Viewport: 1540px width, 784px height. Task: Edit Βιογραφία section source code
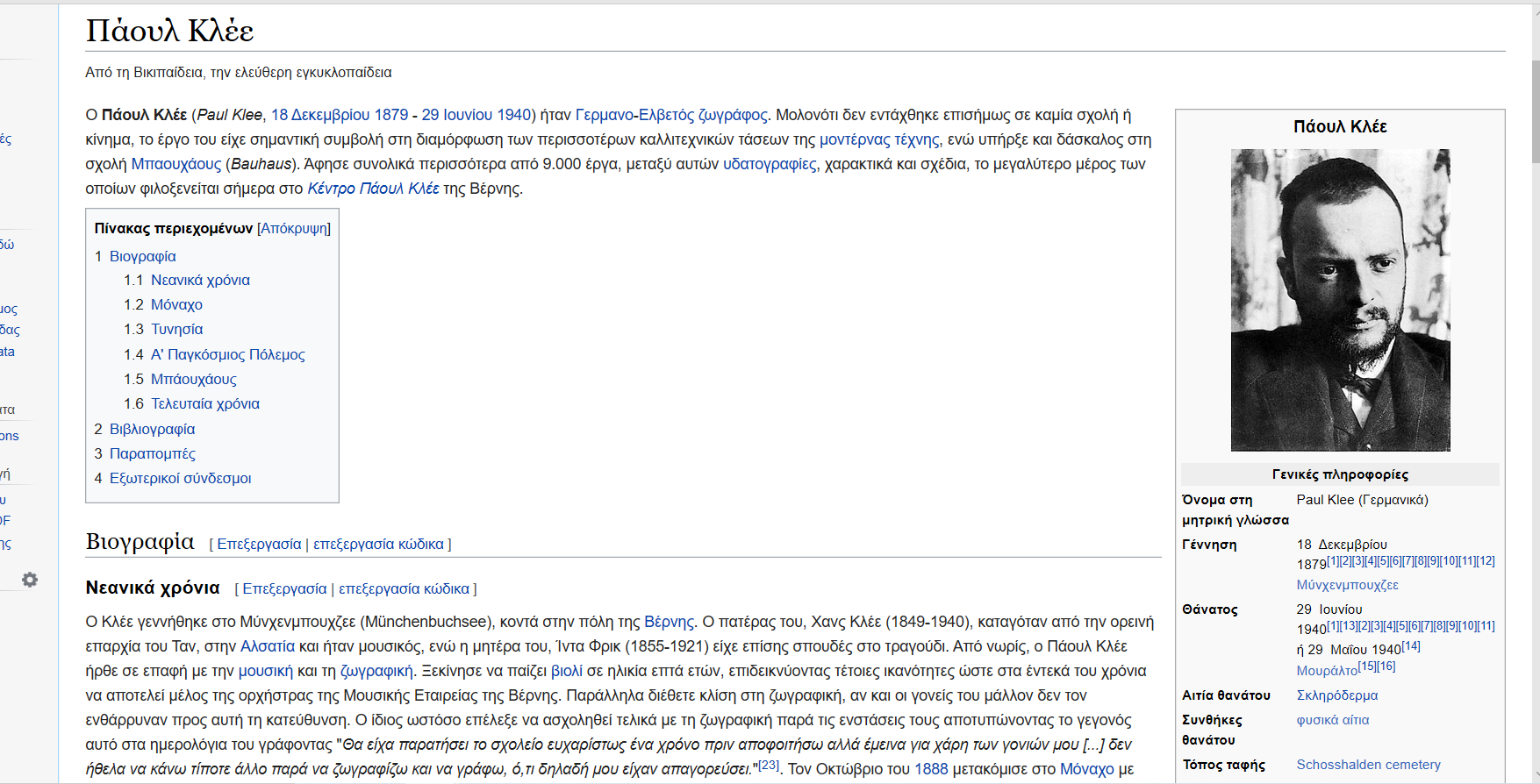378,544
